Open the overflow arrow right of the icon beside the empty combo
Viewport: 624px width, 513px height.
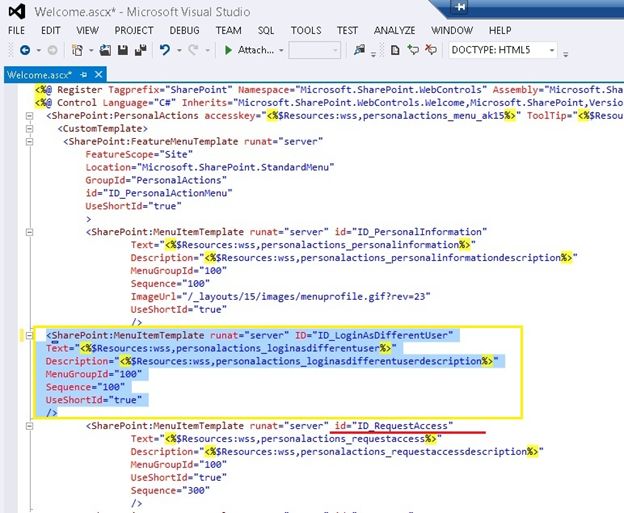click(373, 53)
